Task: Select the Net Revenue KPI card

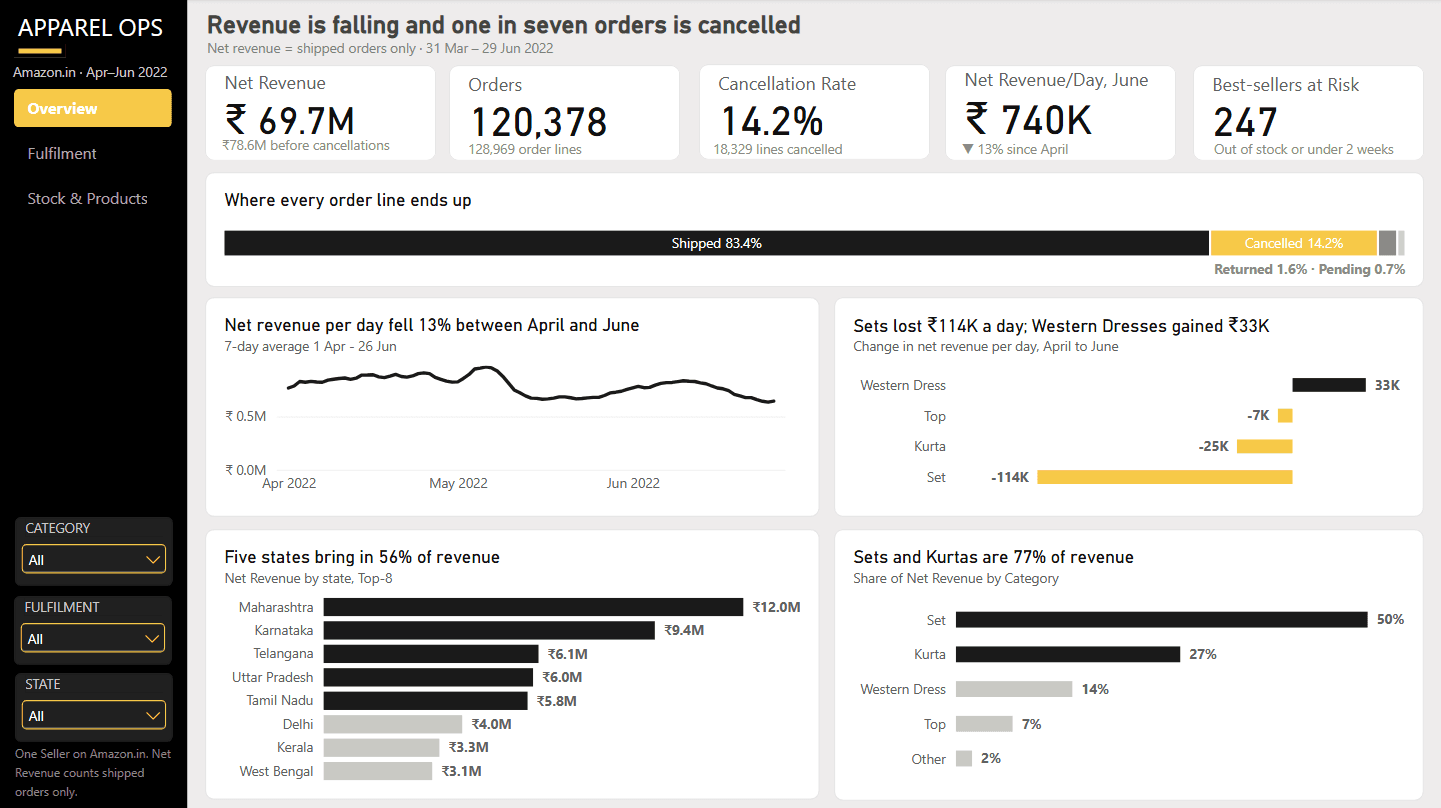Action: tap(320, 113)
